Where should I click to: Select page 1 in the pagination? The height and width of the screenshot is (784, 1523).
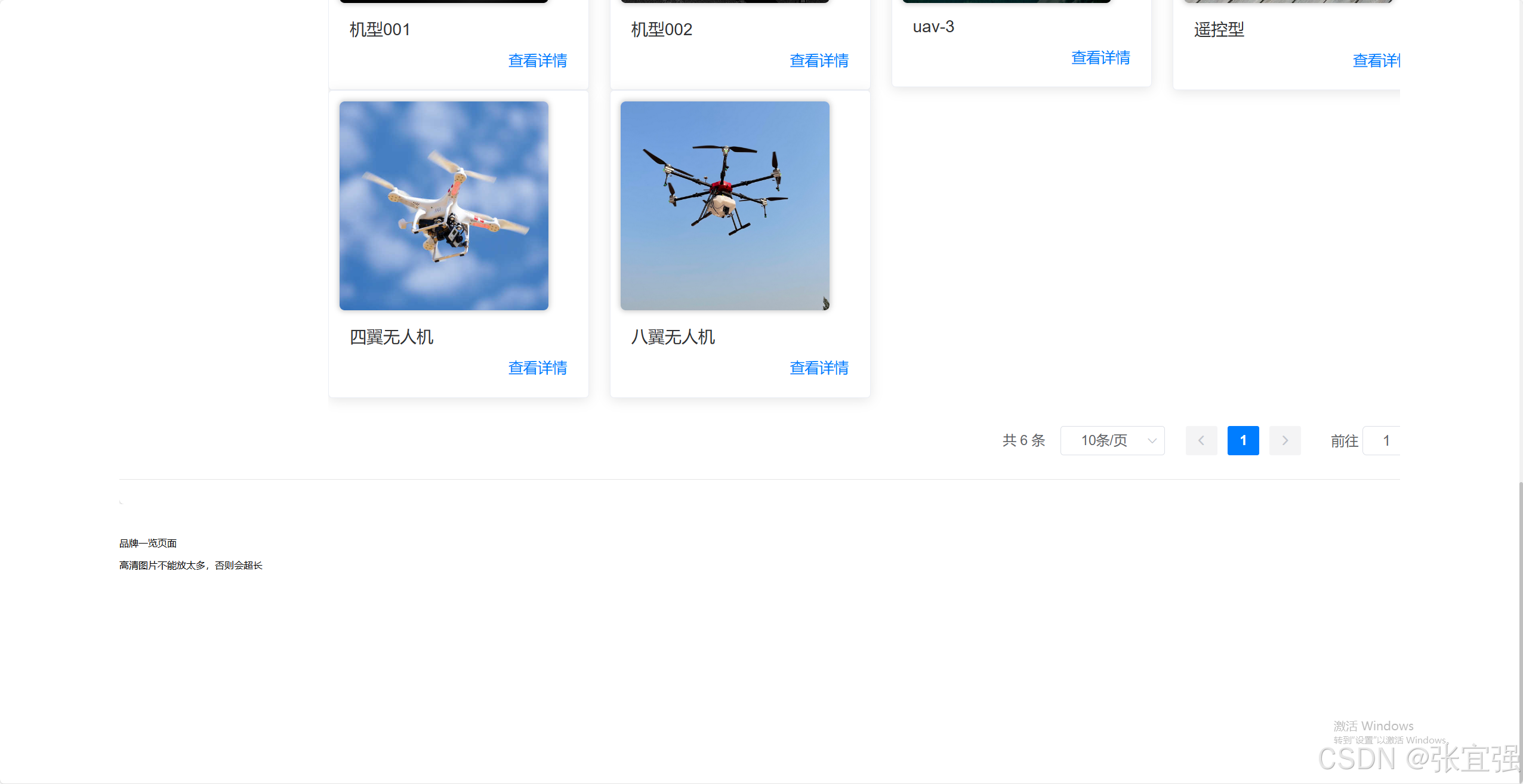1243,440
